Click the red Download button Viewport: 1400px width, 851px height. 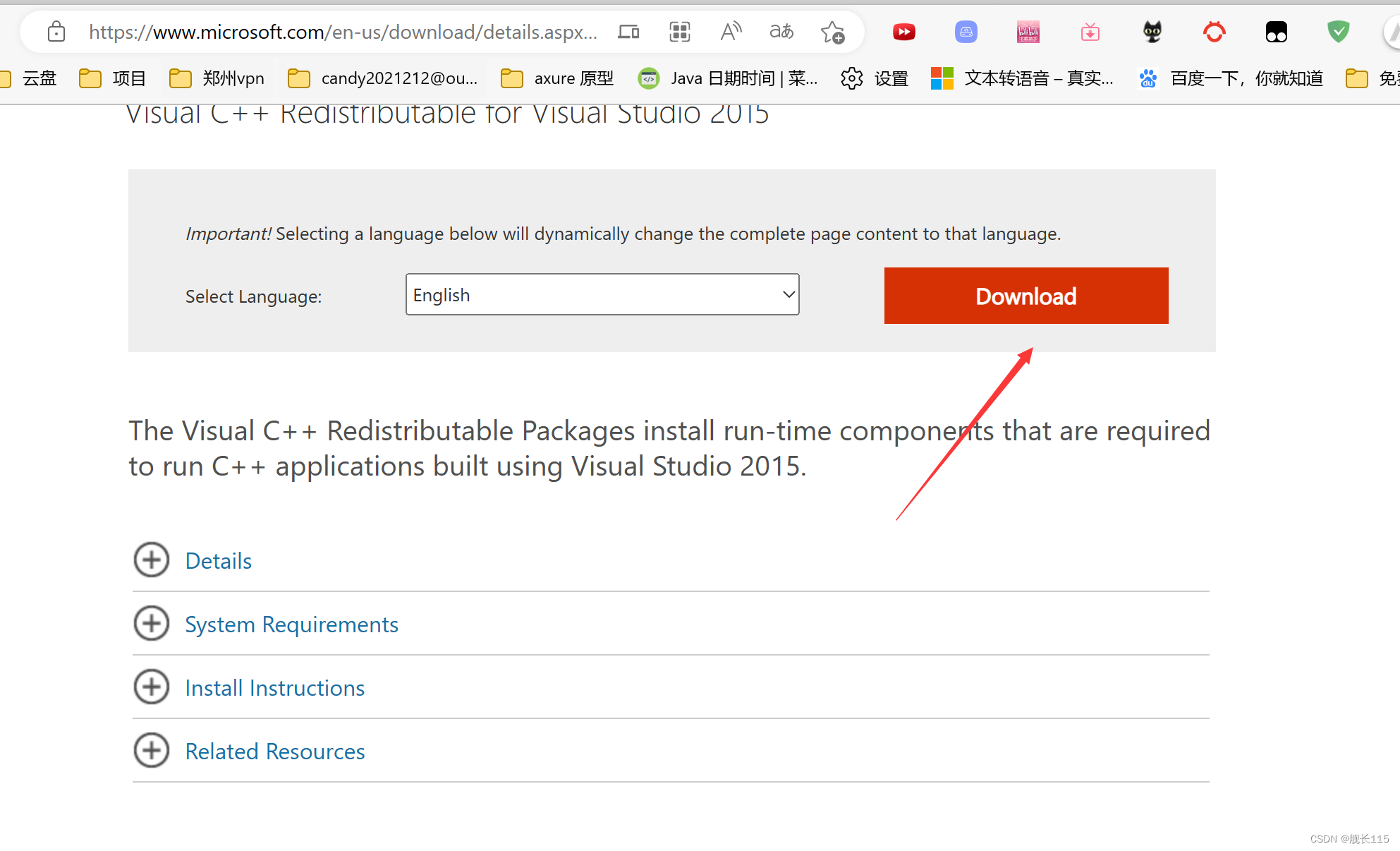tap(1025, 296)
